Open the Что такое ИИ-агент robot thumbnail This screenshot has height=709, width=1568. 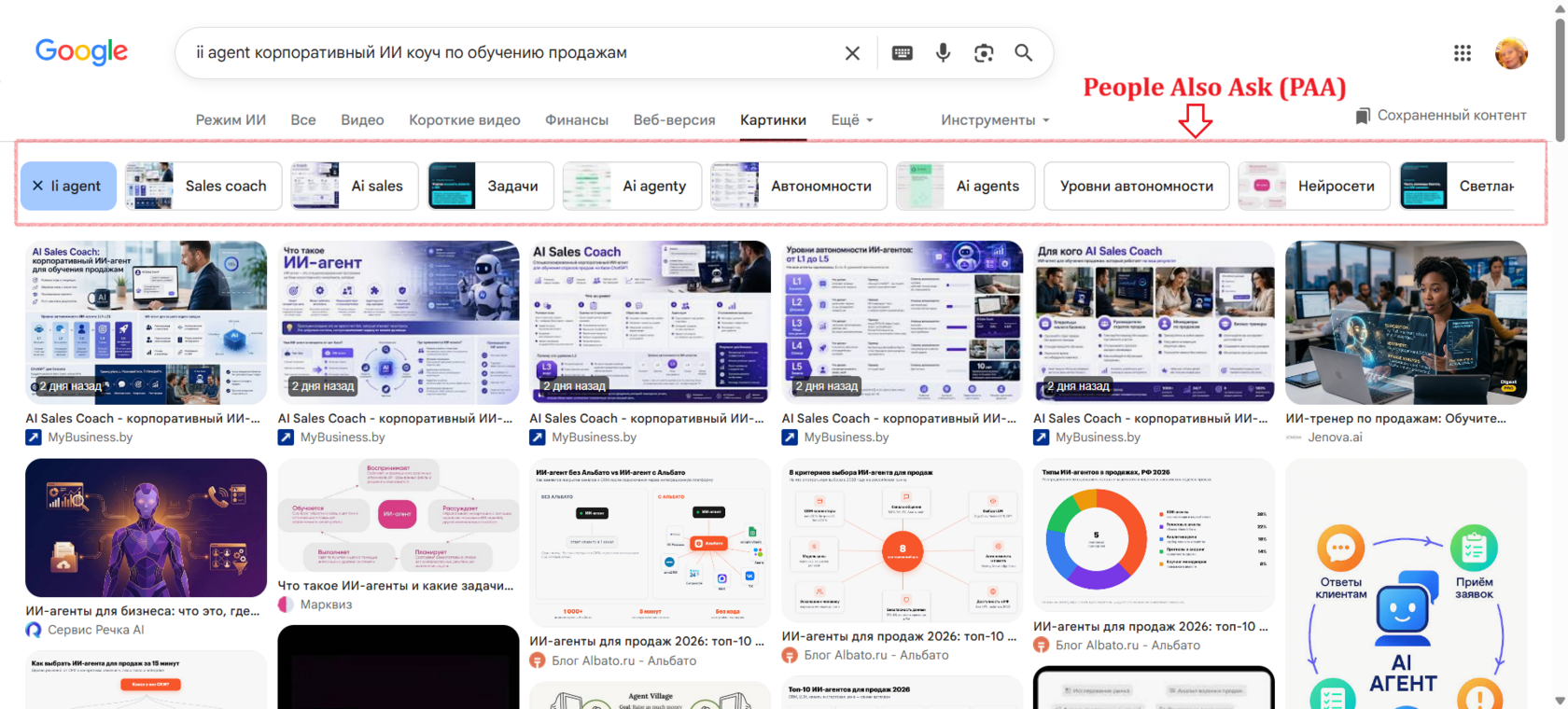(399, 323)
